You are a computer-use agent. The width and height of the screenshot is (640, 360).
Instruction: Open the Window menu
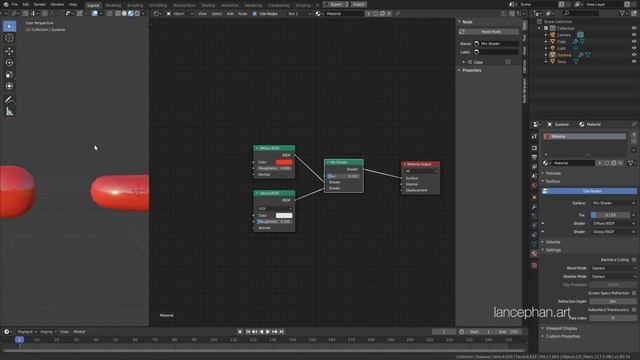point(57,4)
